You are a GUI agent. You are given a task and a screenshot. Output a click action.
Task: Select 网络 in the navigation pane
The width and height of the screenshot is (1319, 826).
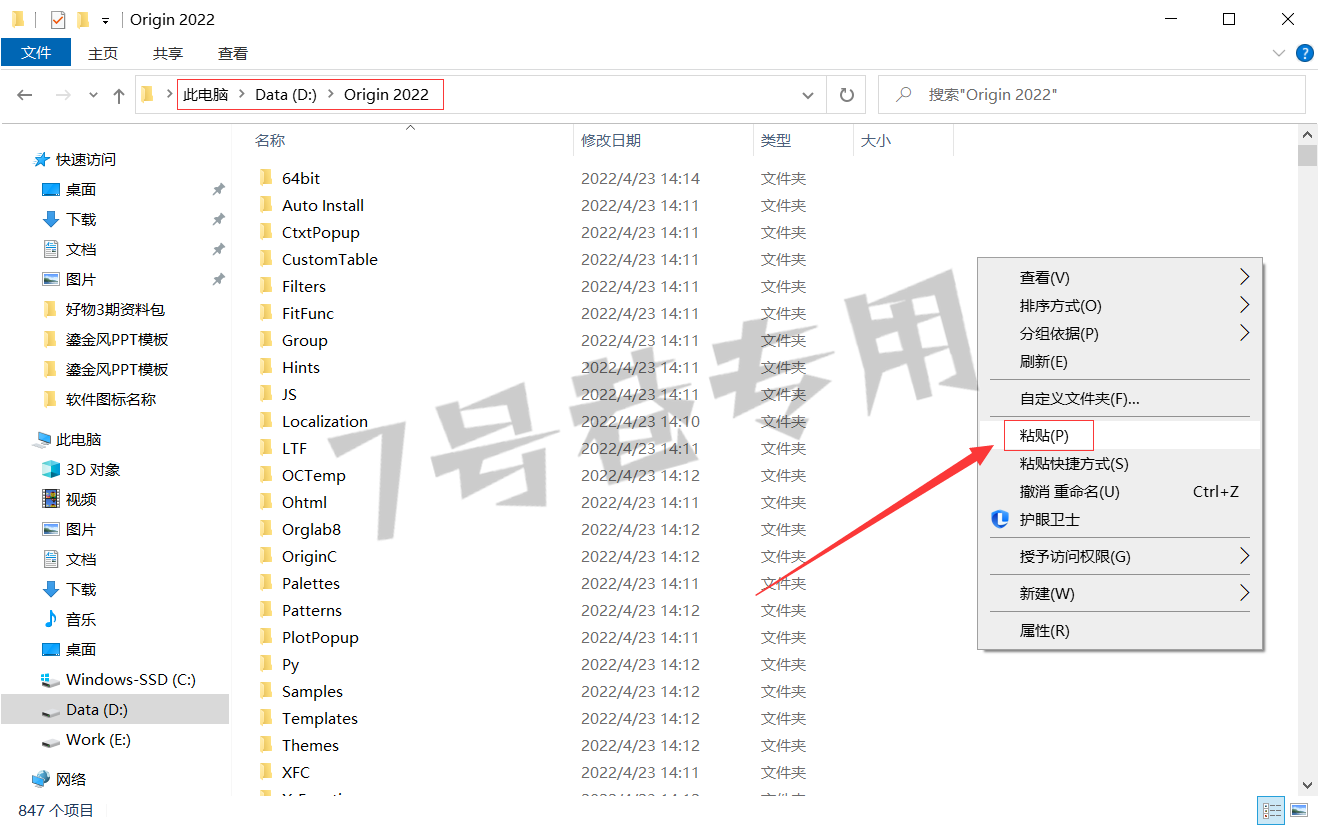[71, 779]
